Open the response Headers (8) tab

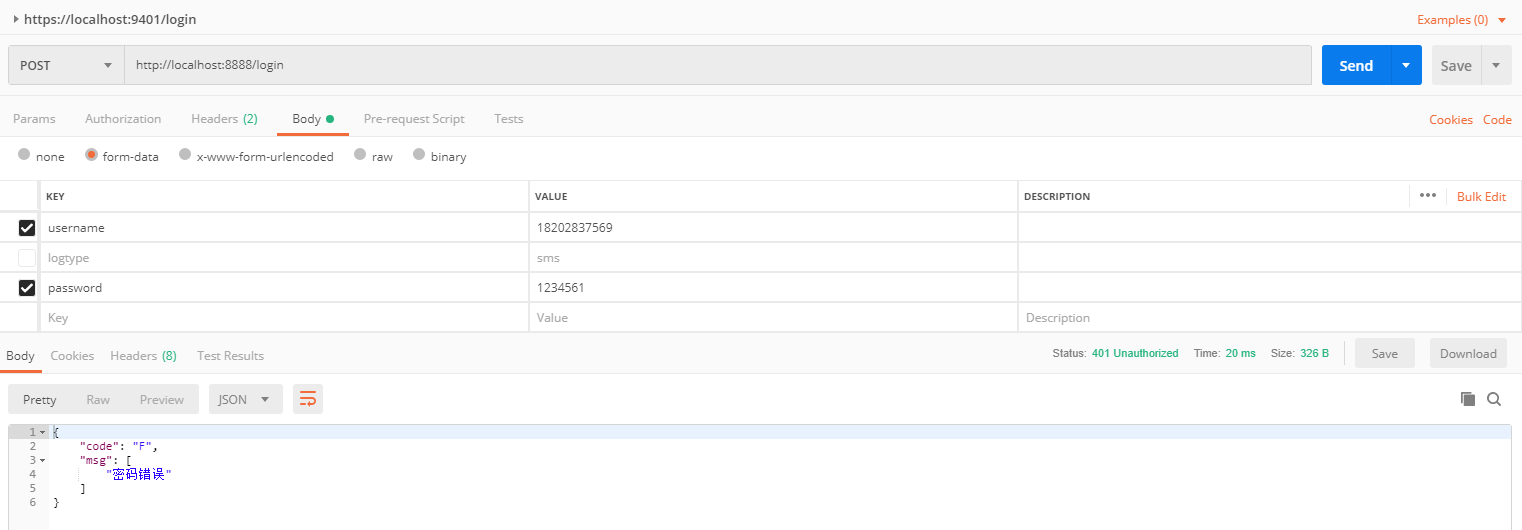click(x=143, y=355)
